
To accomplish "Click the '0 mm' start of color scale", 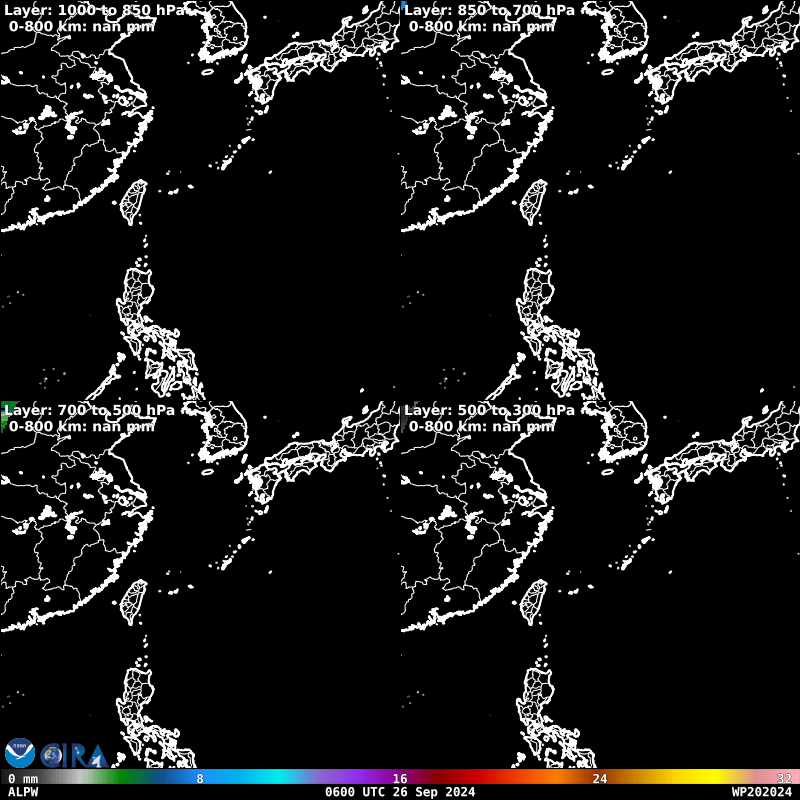I will (x=23, y=778).
